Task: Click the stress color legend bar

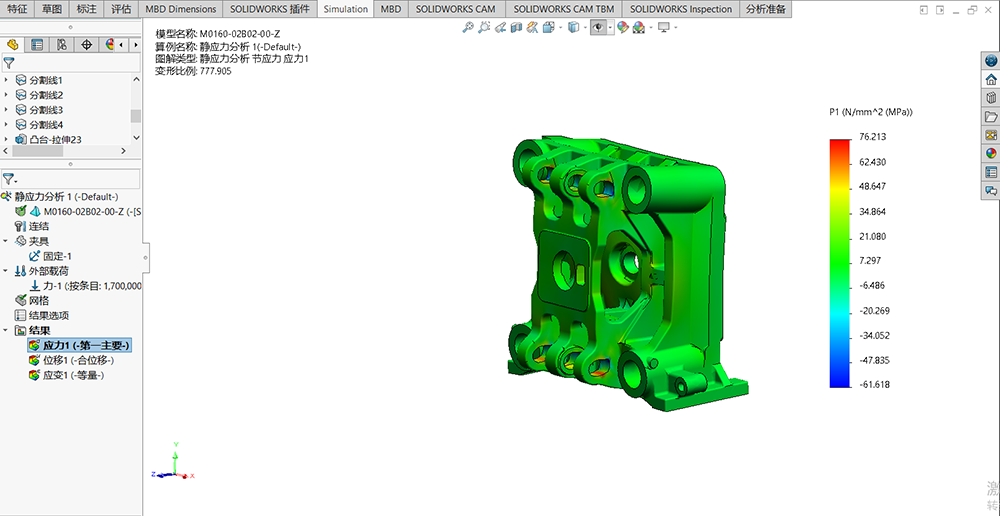Action: click(839, 262)
